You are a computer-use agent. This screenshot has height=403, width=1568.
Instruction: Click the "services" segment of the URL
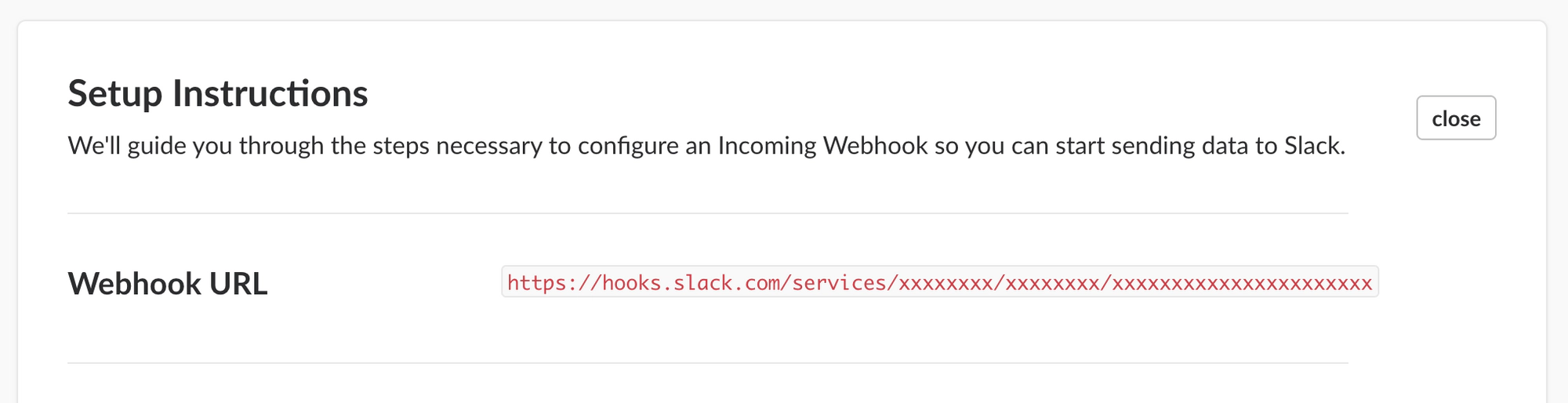pos(839,283)
